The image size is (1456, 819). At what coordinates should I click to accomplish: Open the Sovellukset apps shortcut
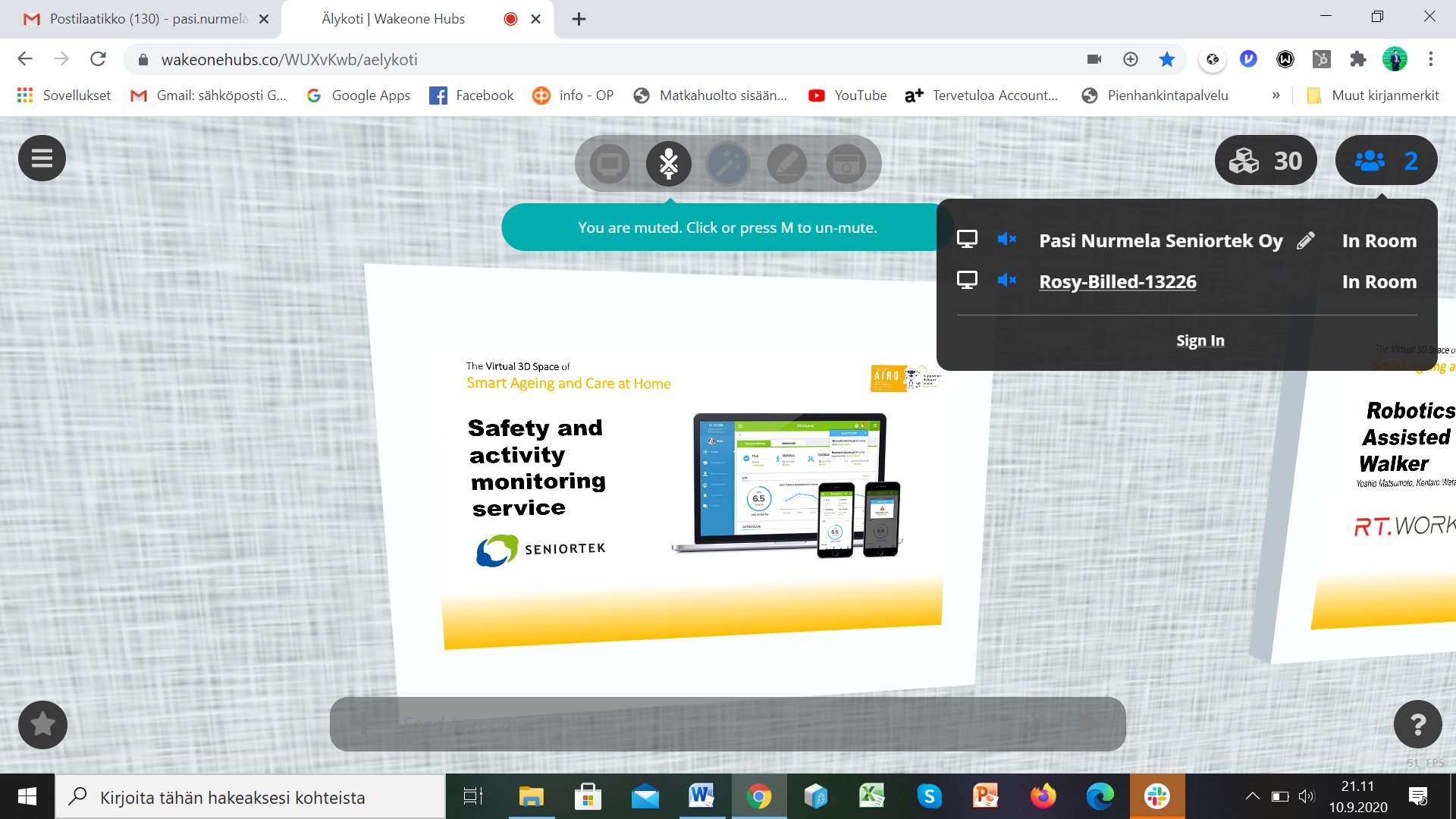tap(64, 96)
